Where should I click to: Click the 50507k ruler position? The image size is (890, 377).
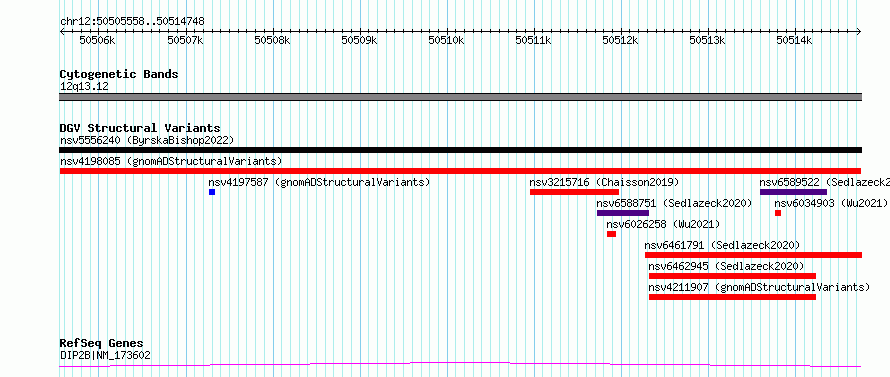click(186, 41)
